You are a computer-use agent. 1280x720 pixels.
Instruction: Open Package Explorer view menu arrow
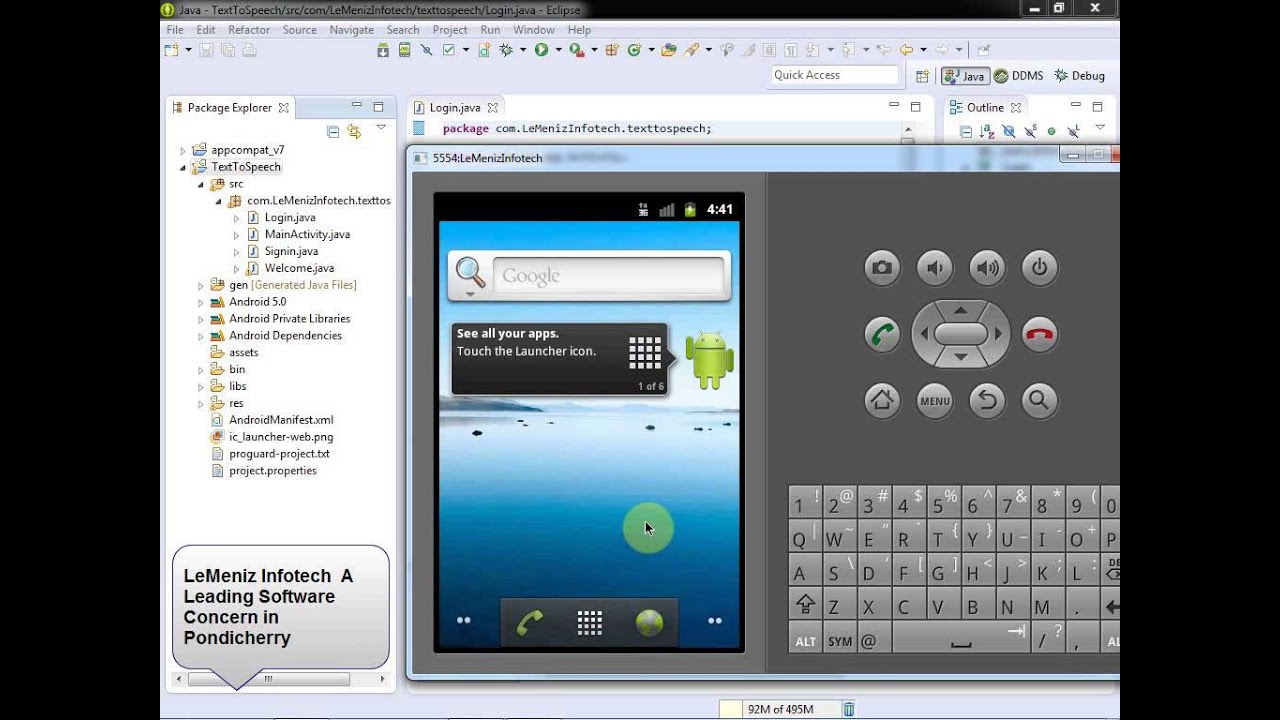pos(381,128)
